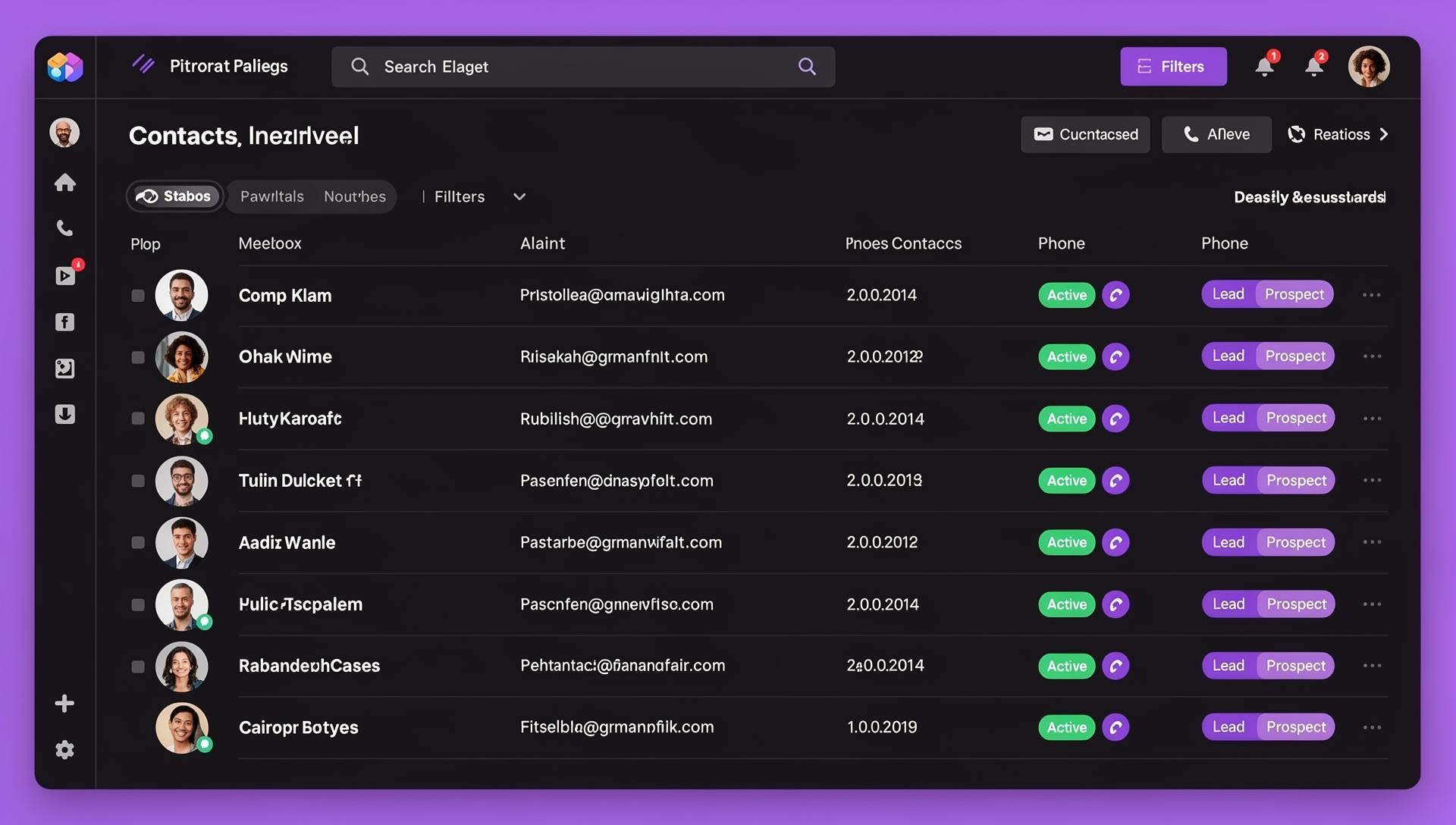Open Comp Klam's profile photo
The width and height of the screenshot is (1456, 825).
point(181,295)
